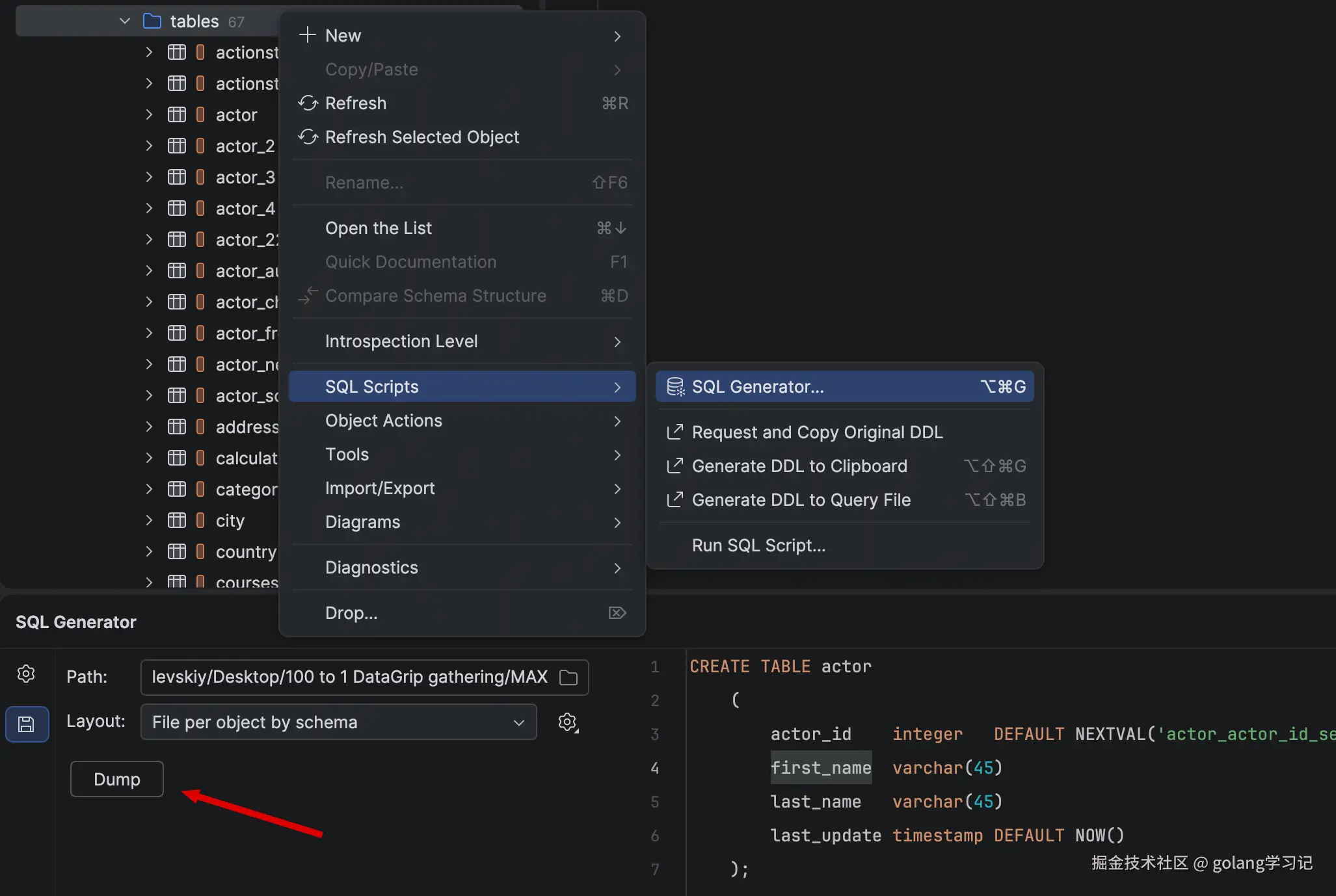Click the tables folder icon
The height and width of the screenshot is (896, 1336).
(x=152, y=21)
